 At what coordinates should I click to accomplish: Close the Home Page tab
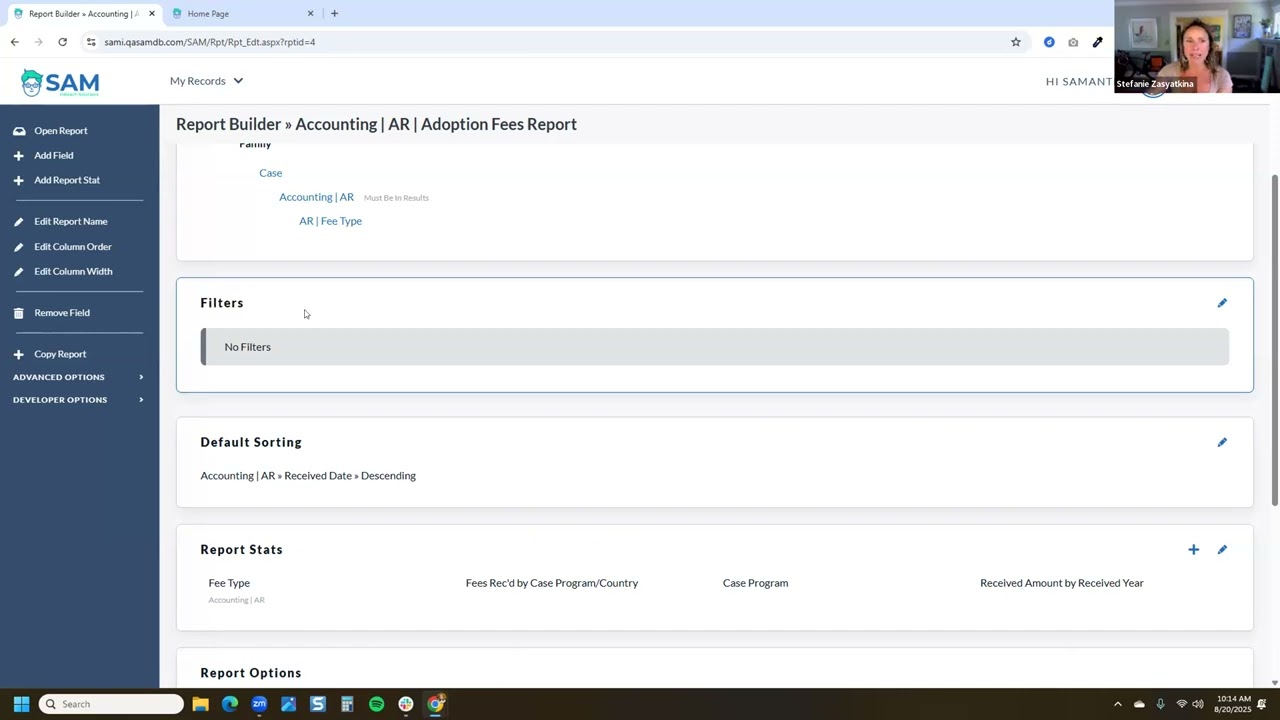point(310,14)
